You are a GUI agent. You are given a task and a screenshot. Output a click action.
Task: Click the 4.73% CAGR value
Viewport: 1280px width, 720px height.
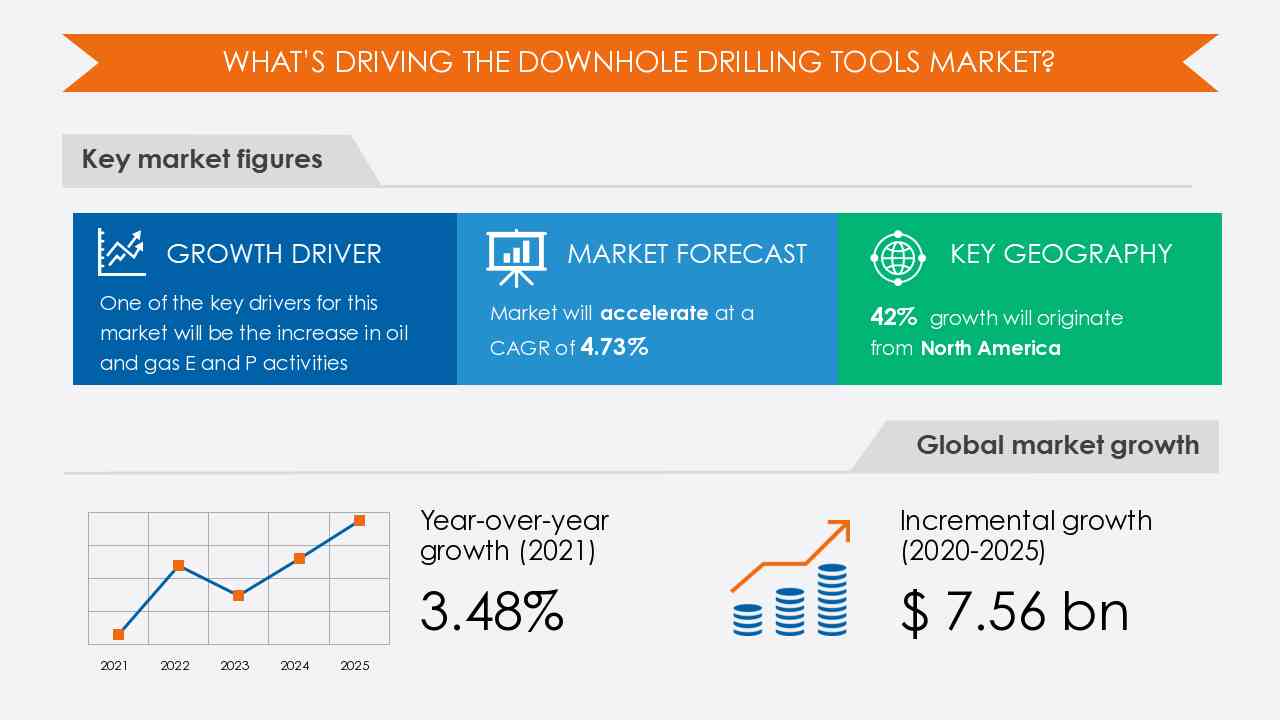coord(614,347)
